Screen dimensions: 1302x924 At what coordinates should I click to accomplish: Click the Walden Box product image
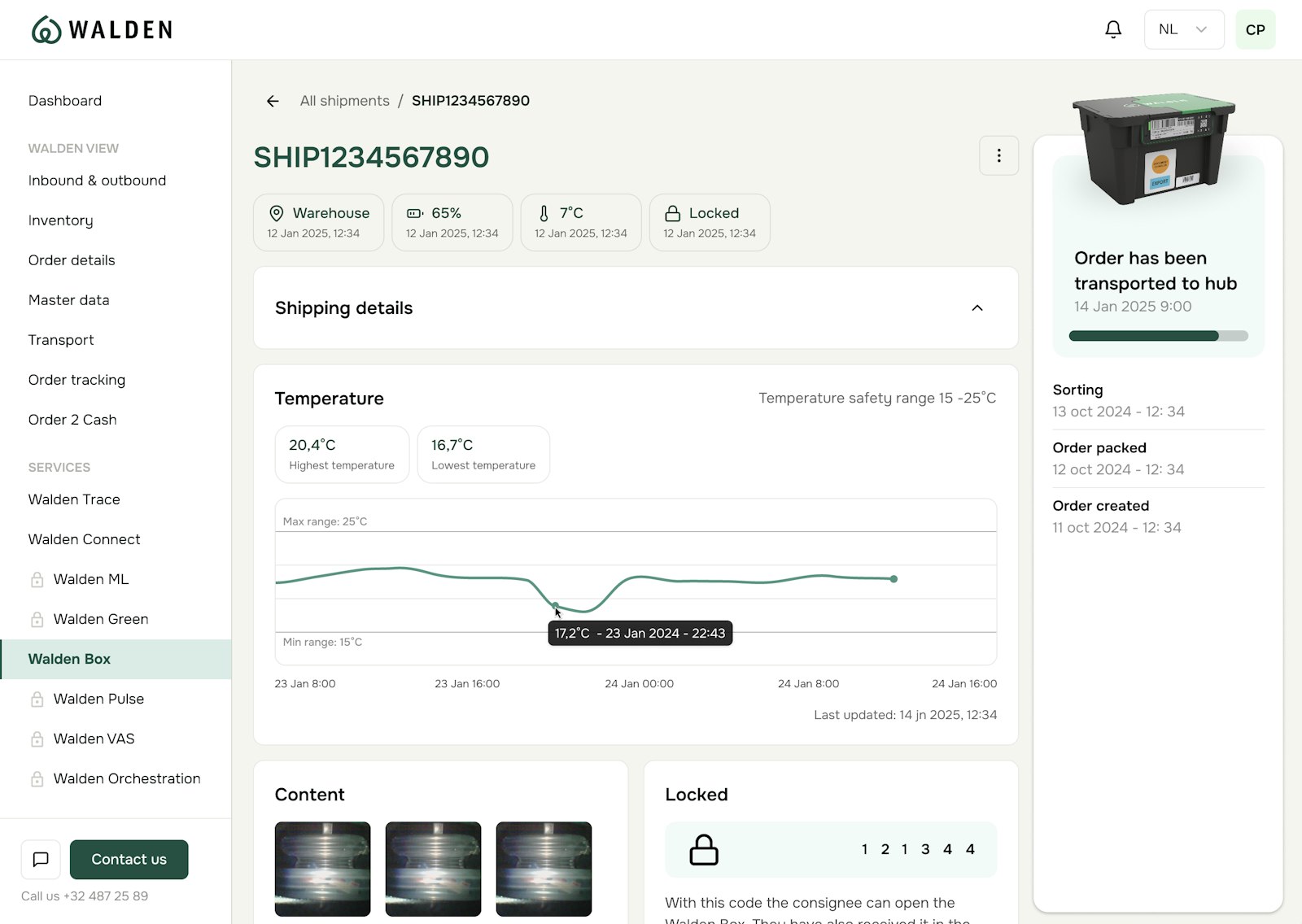(1154, 148)
